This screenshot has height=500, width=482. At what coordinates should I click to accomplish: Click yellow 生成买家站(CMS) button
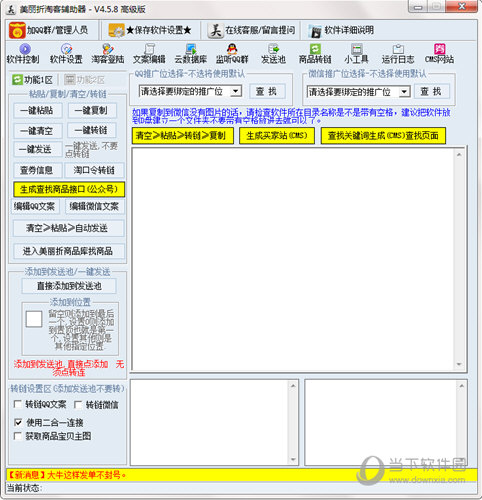277,136
